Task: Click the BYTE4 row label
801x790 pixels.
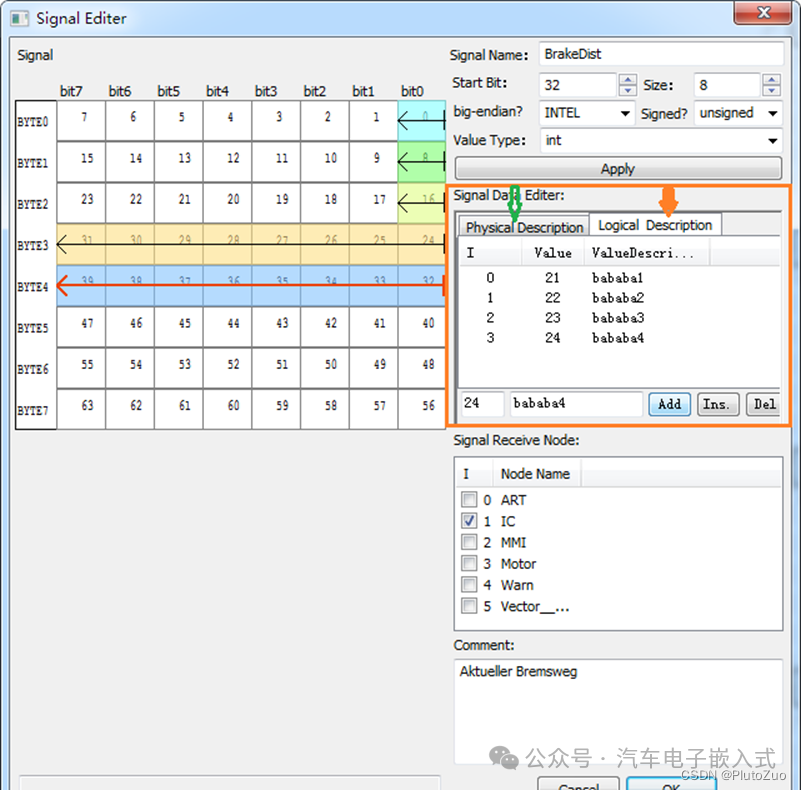Action: pyautogui.click(x=33, y=287)
